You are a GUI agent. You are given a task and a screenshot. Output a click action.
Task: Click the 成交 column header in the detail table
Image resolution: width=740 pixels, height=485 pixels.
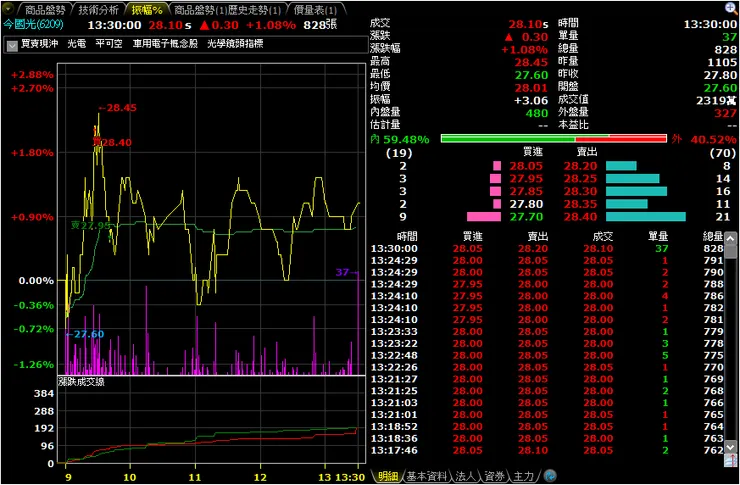tap(603, 237)
